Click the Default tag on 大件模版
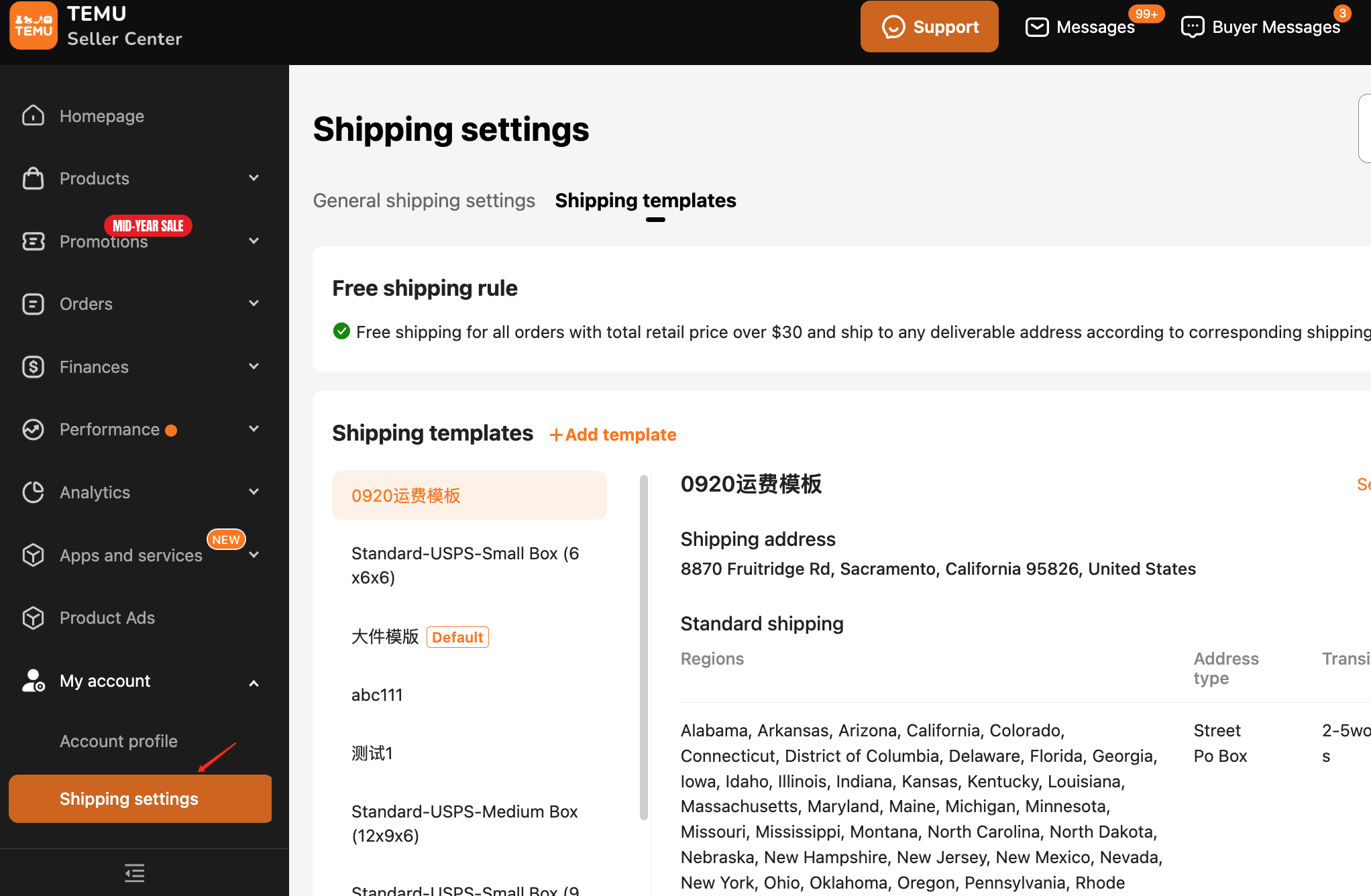 coord(457,637)
